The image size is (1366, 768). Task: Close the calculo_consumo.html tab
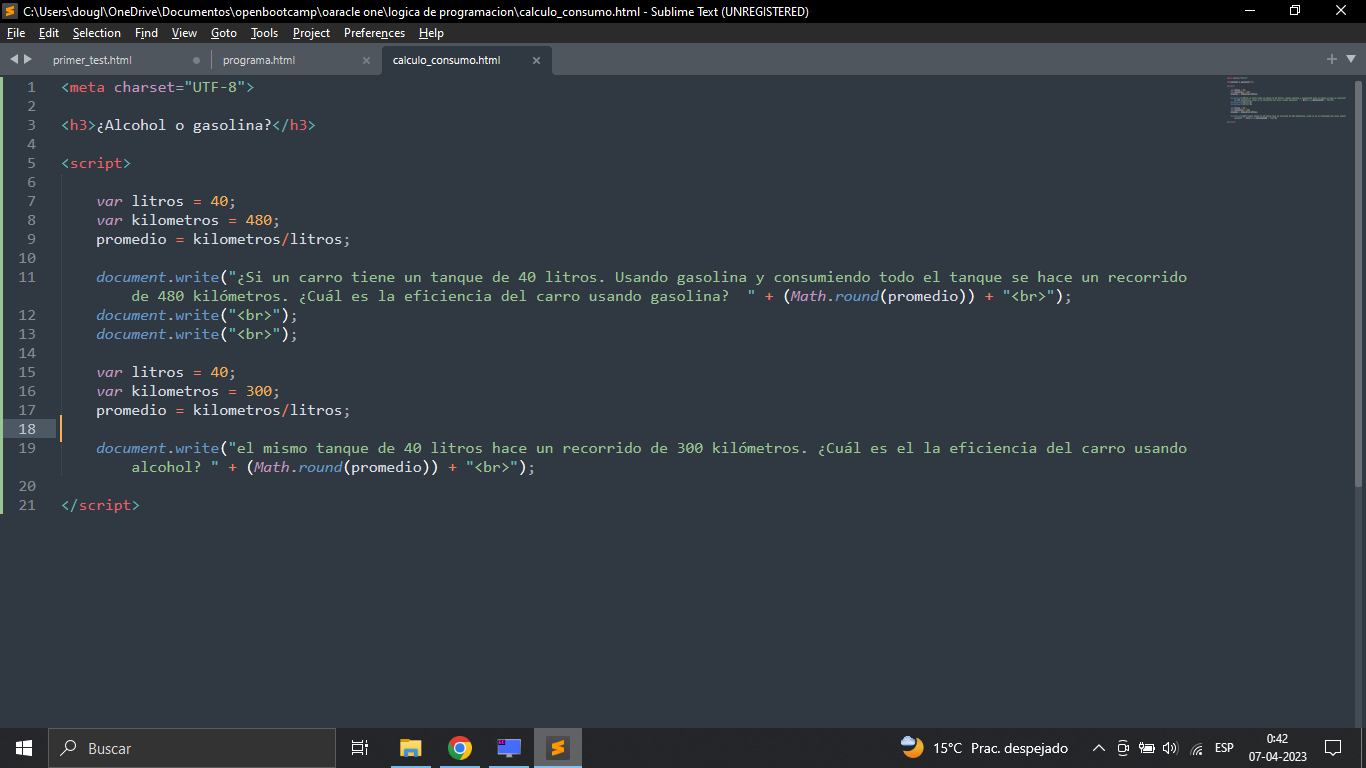point(536,60)
